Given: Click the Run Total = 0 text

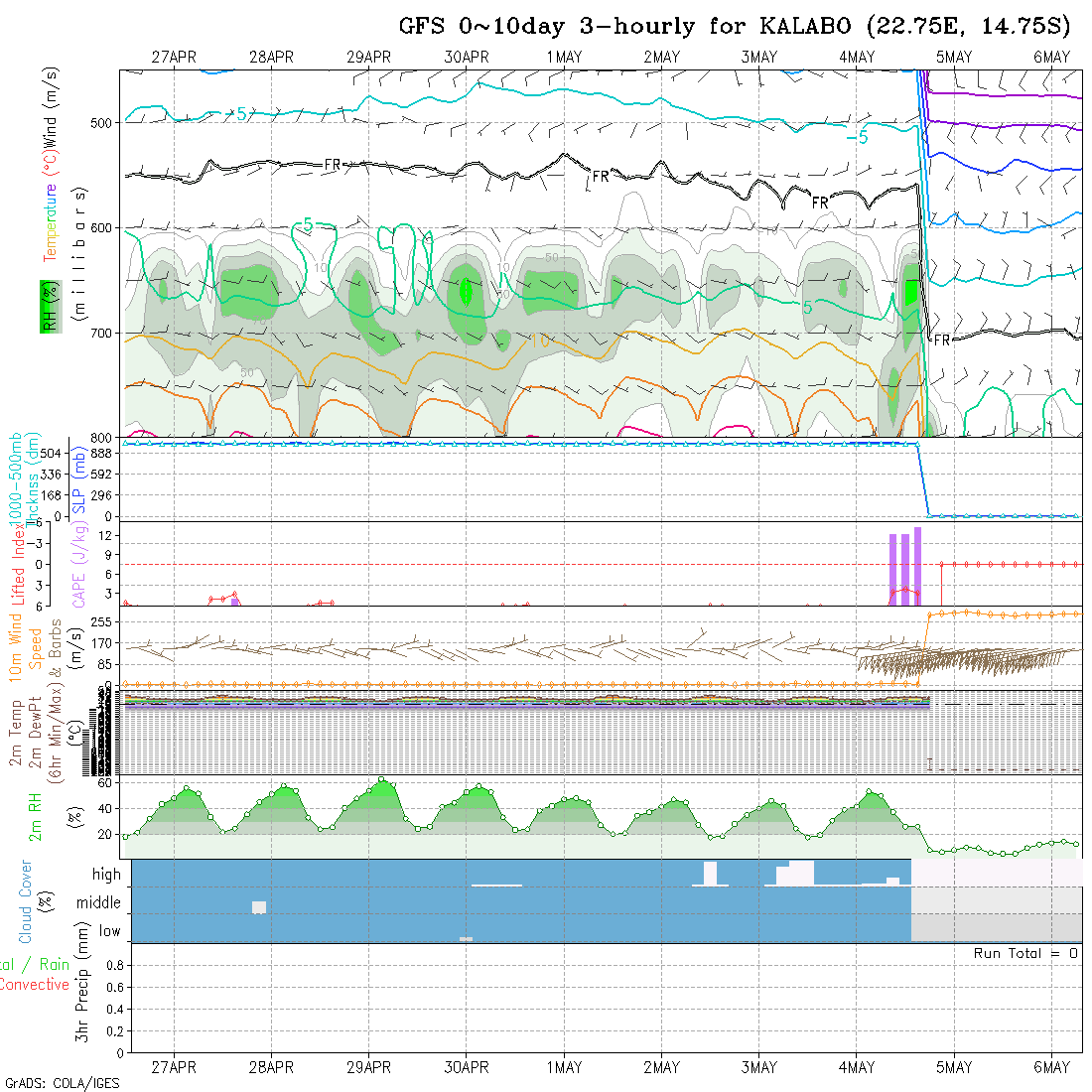Looking at the screenshot, I should (x=1025, y=953).
